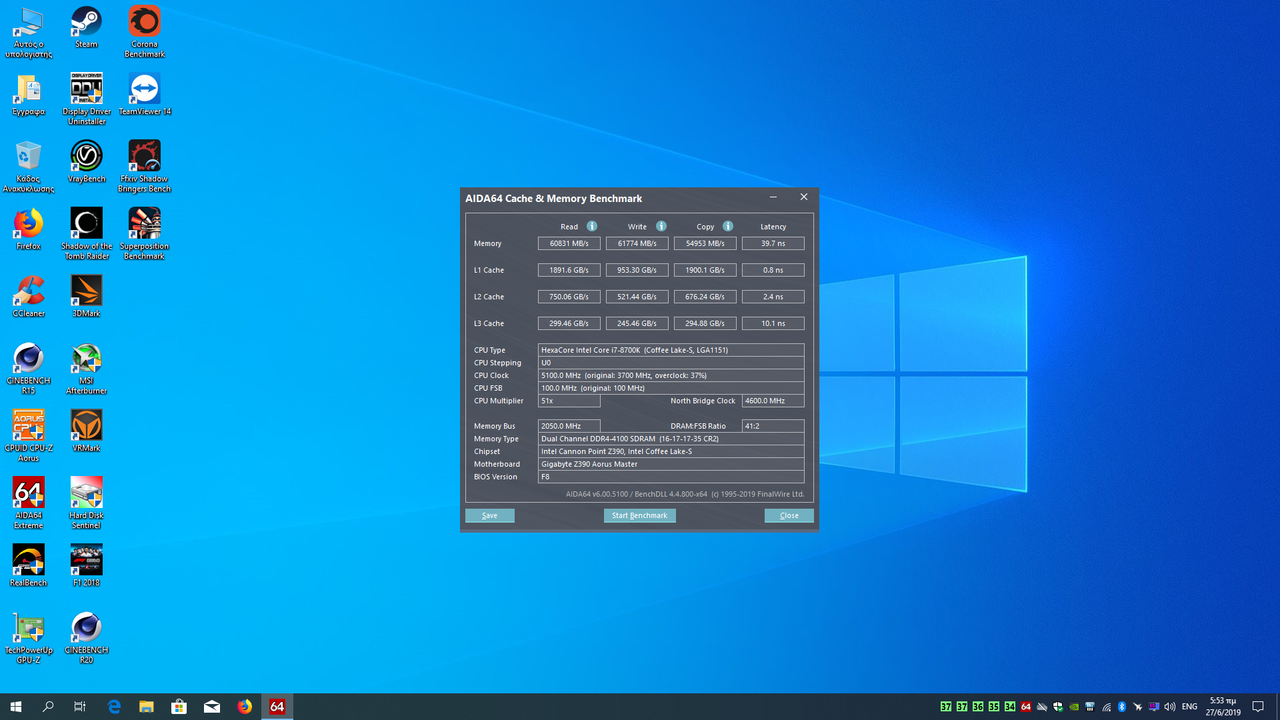Select the Hard Disk Sentinel icon
This screenshot has height=720, width=1280.
[86, 503]
